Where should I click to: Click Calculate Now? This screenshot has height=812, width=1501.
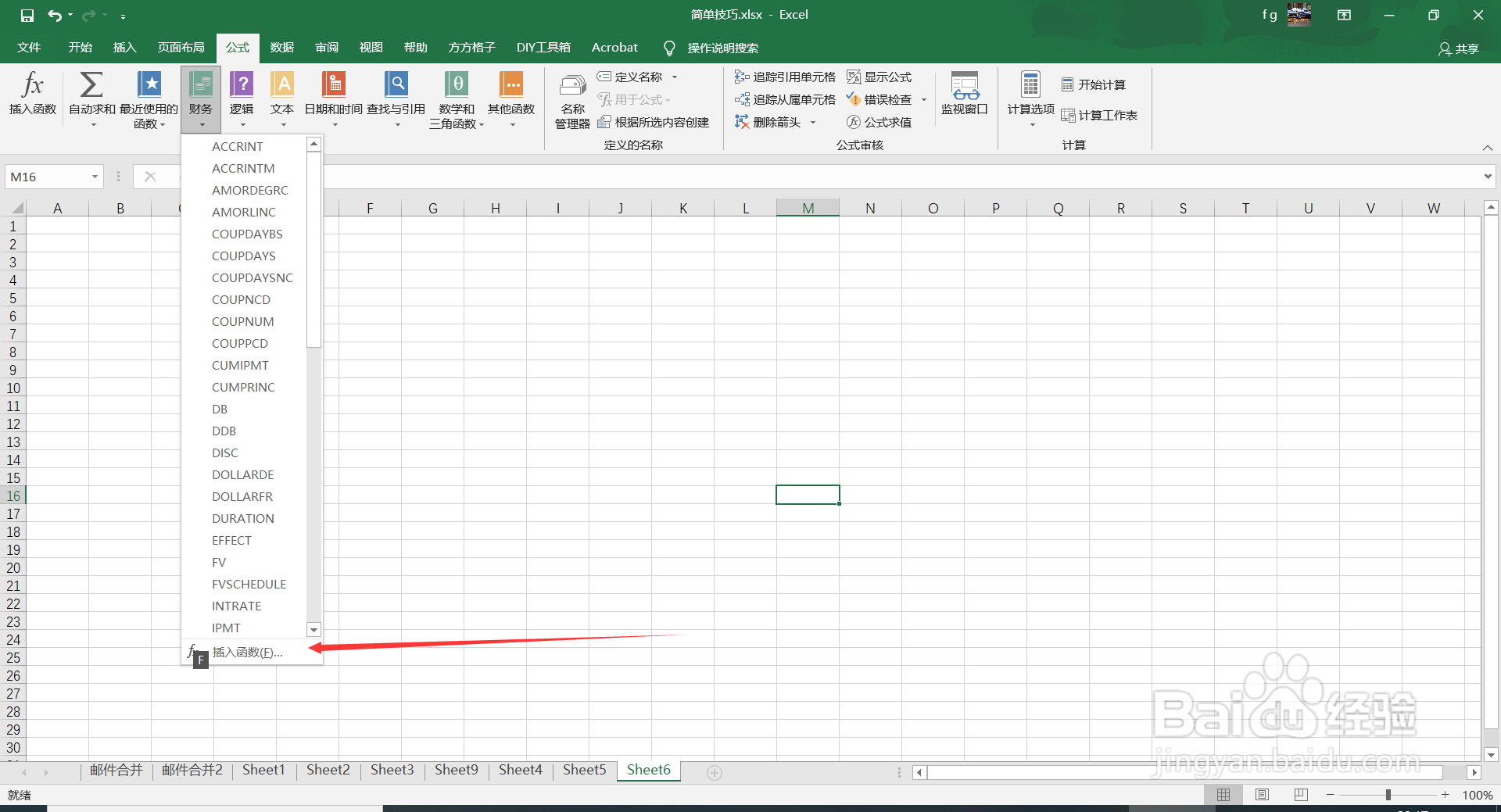(1094, 84)
